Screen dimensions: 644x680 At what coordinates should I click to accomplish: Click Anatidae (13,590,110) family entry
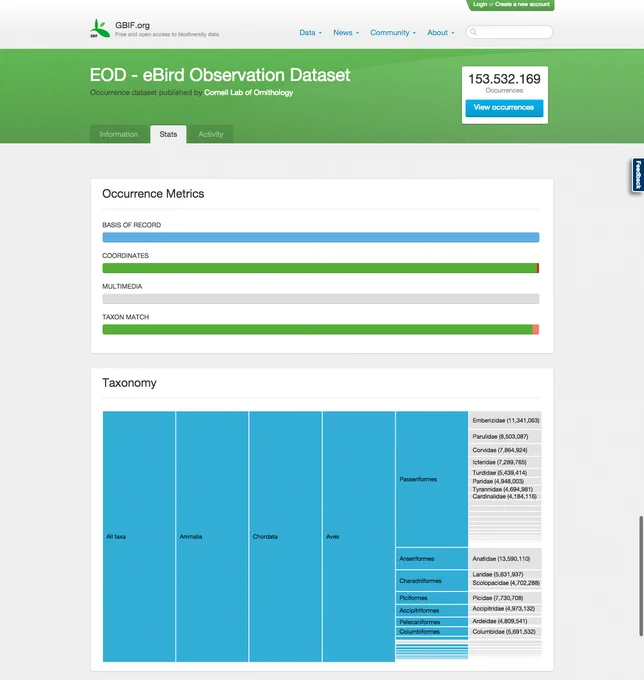[x=505, y=559]
